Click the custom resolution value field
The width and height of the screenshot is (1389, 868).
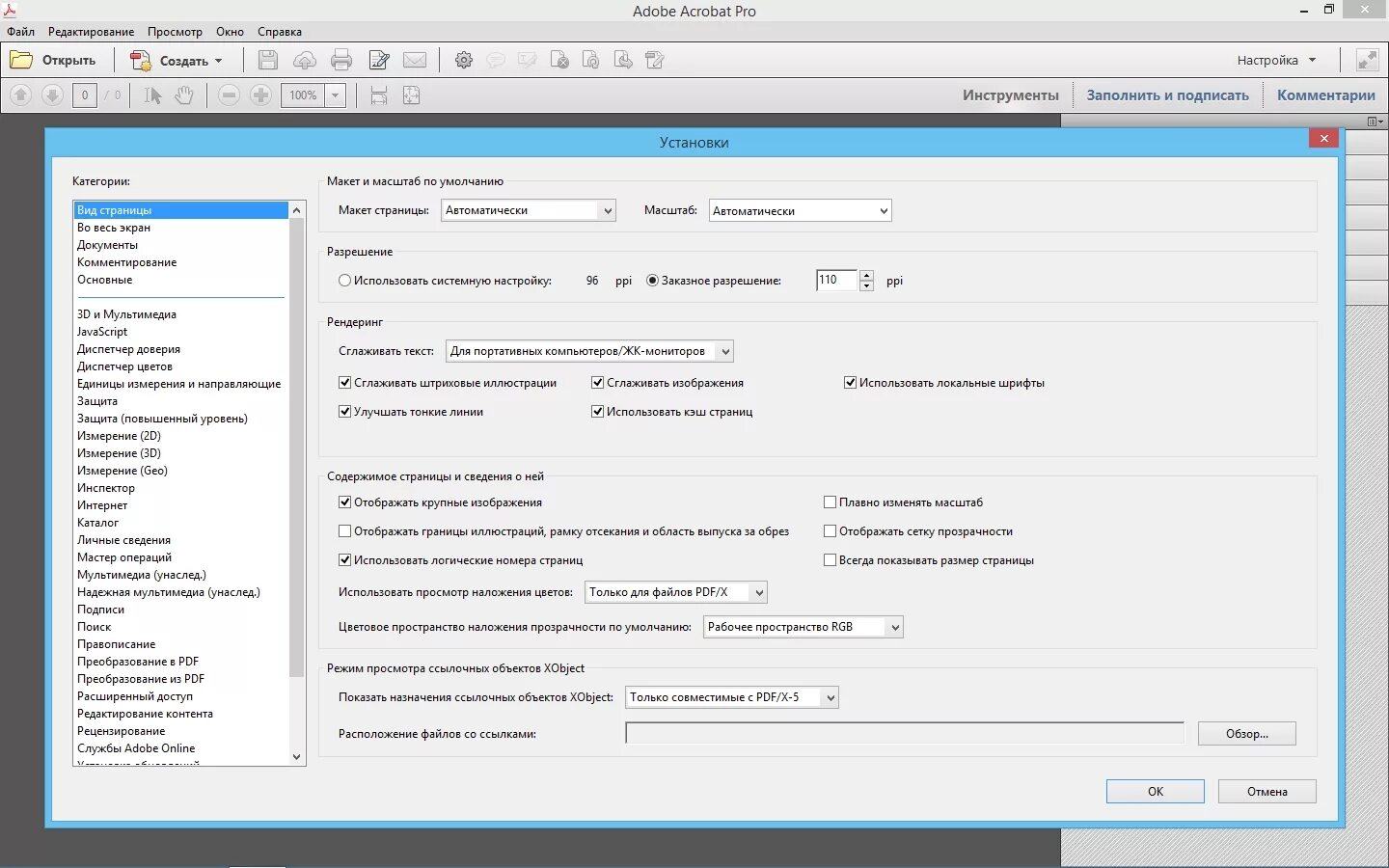click(837, 281)
